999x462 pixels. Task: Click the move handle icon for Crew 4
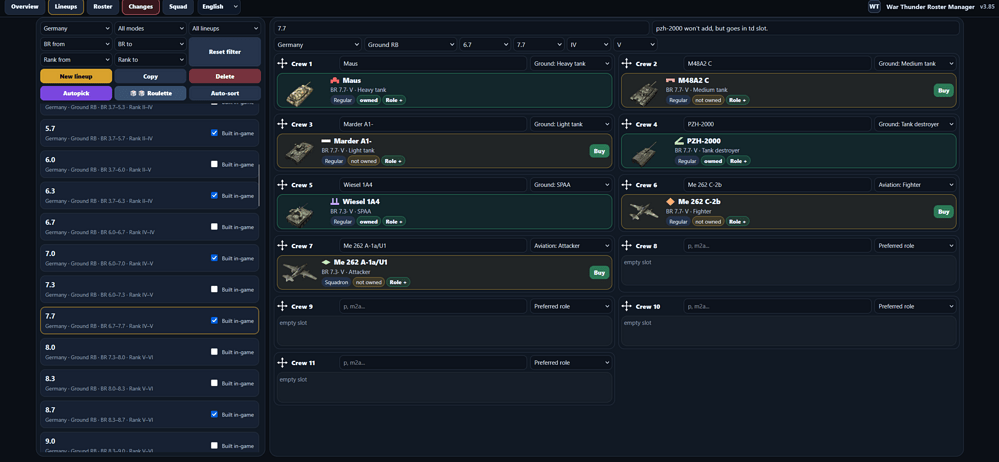point(627,124)
